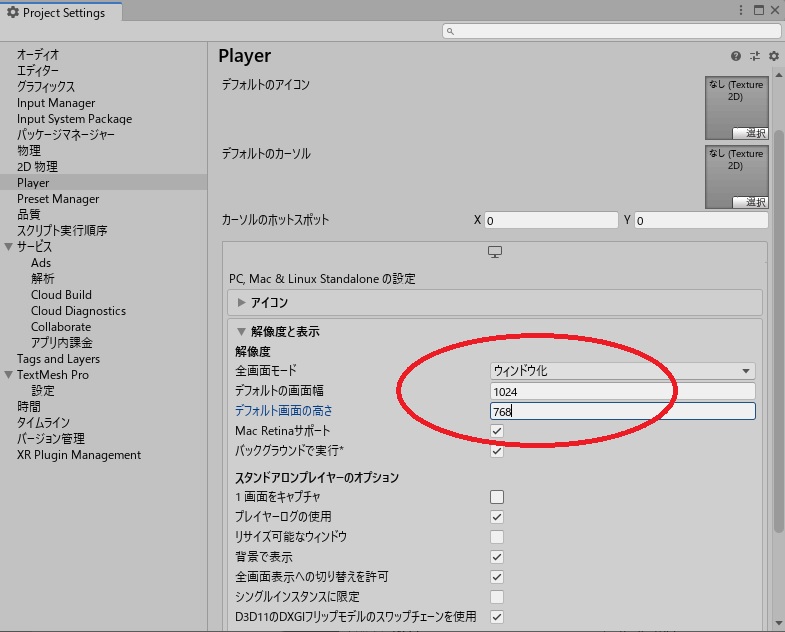Click the search magnifier icon in search field
The width and height of the screenshot is (785, 632).
(x=450, y=32)
